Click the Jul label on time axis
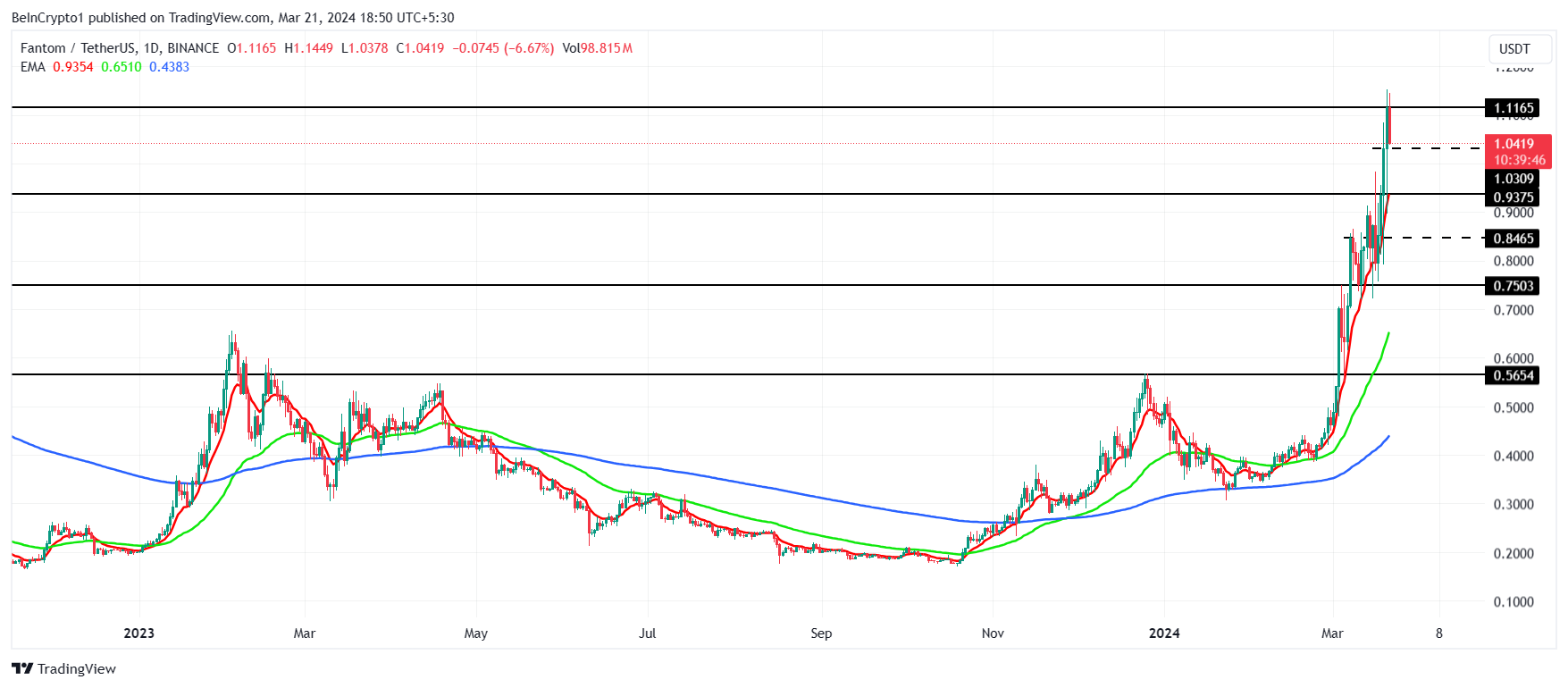The image size is (1568, 688). (648, 633)
